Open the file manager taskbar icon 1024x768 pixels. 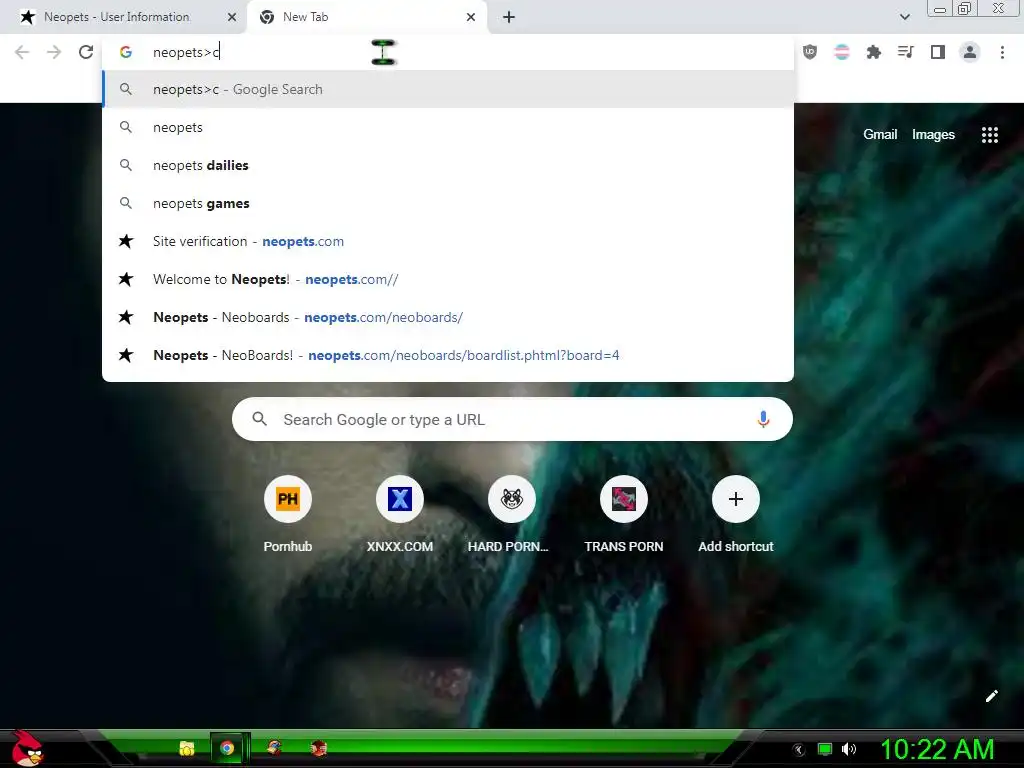[x=187, y=748]
